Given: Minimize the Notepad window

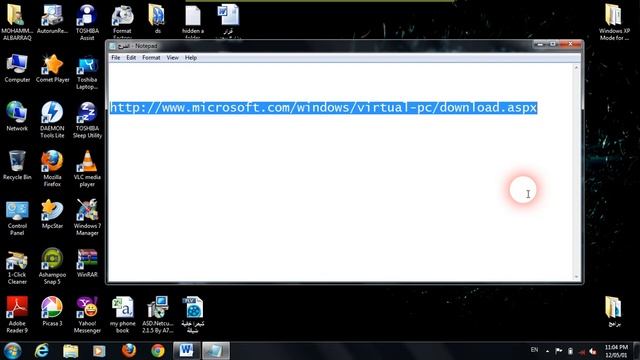Looking at the screenshot, I should 540,44.
